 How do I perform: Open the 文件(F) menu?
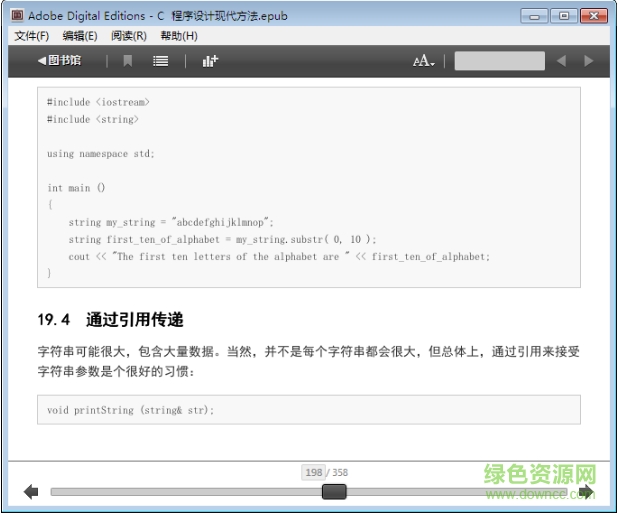tap(32, 36)
